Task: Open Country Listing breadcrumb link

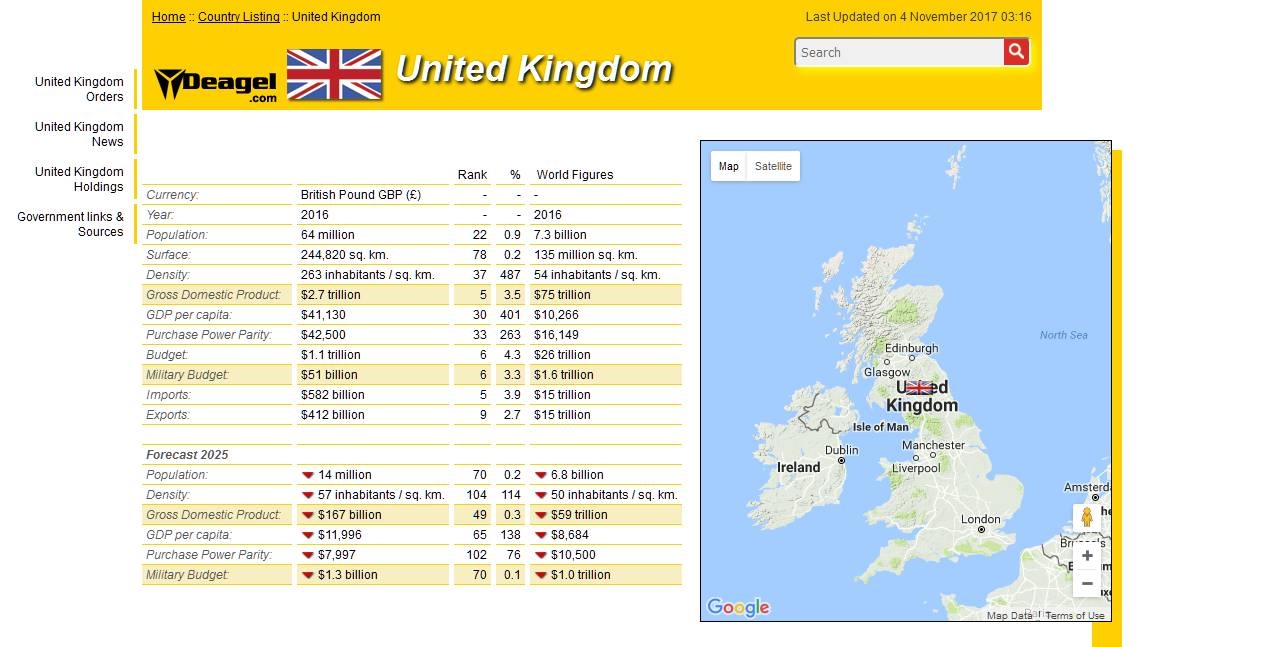Action: pos(239,17)
